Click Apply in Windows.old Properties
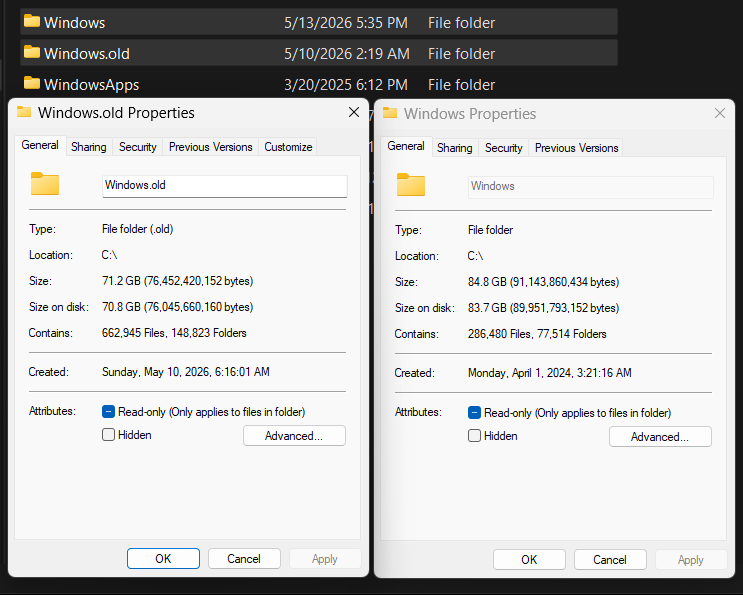 (325, 559)
